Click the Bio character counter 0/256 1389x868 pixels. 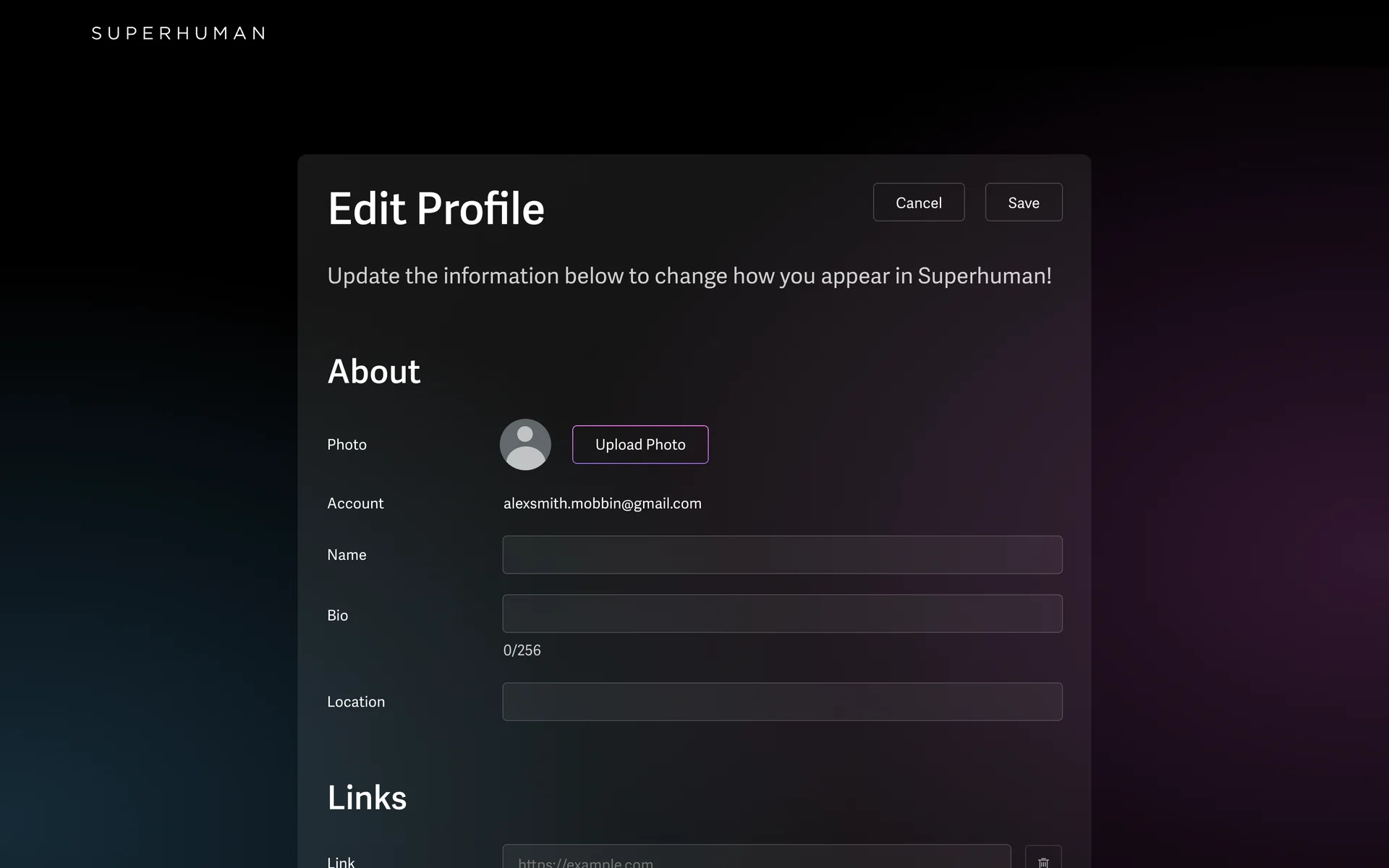522,650
